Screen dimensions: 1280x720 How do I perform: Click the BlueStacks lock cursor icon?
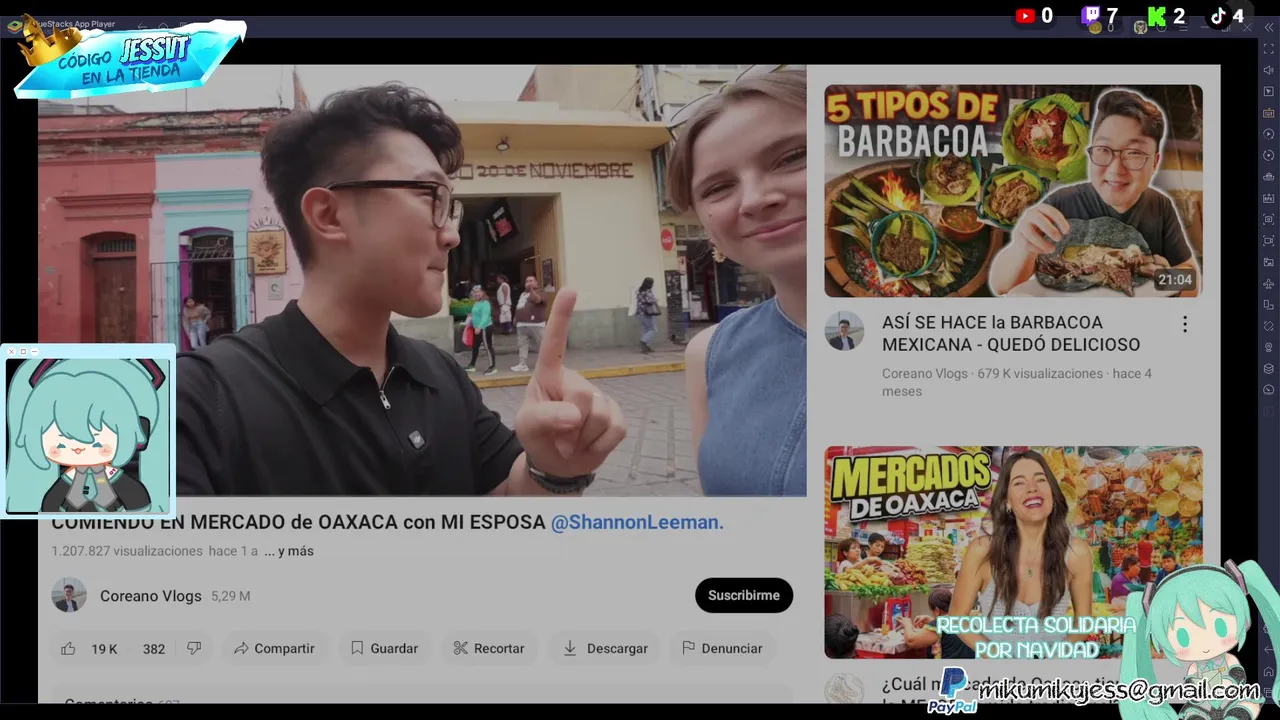point(1269,91)
